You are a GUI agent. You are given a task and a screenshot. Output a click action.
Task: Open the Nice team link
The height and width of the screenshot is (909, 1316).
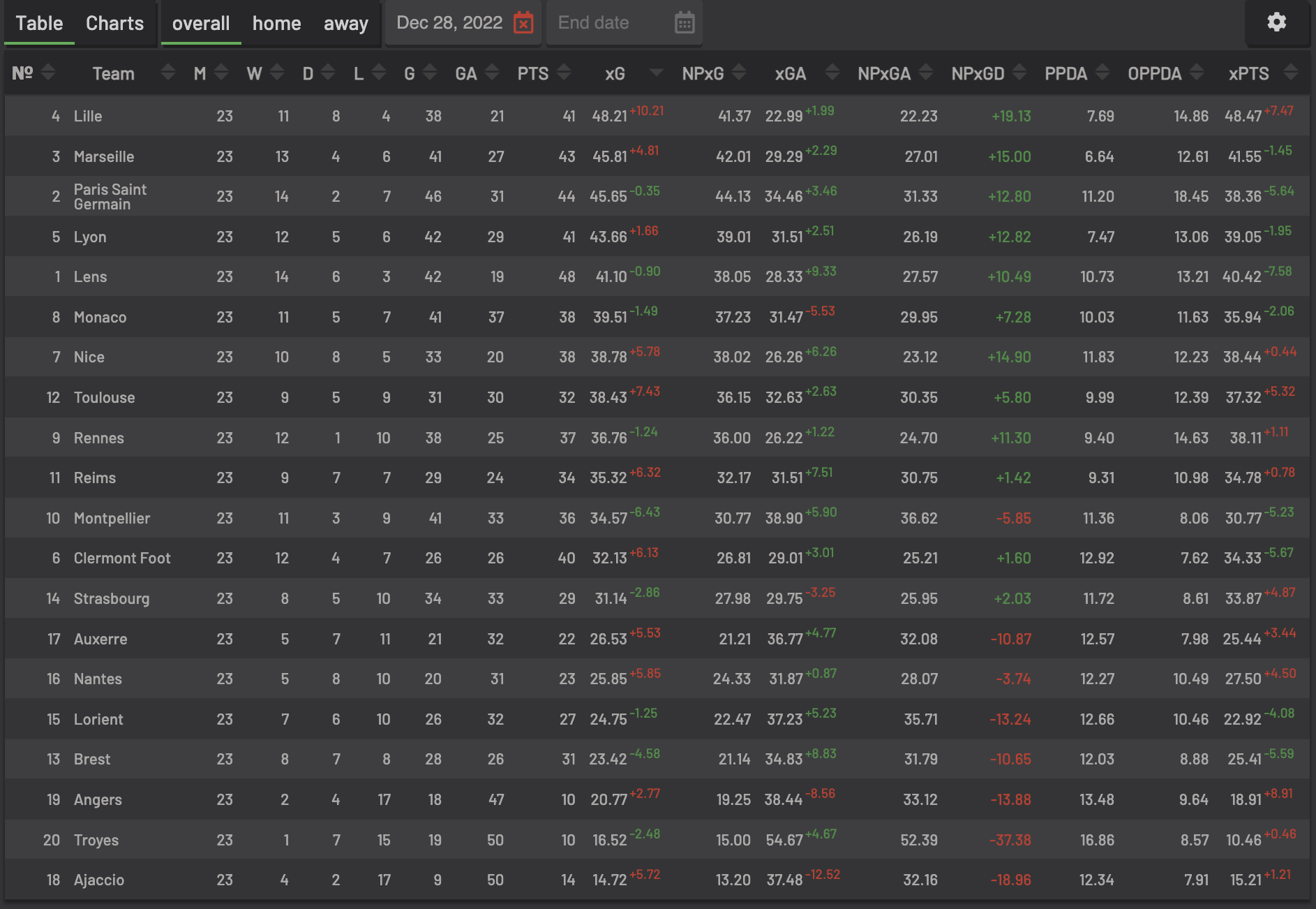point(89,357)
